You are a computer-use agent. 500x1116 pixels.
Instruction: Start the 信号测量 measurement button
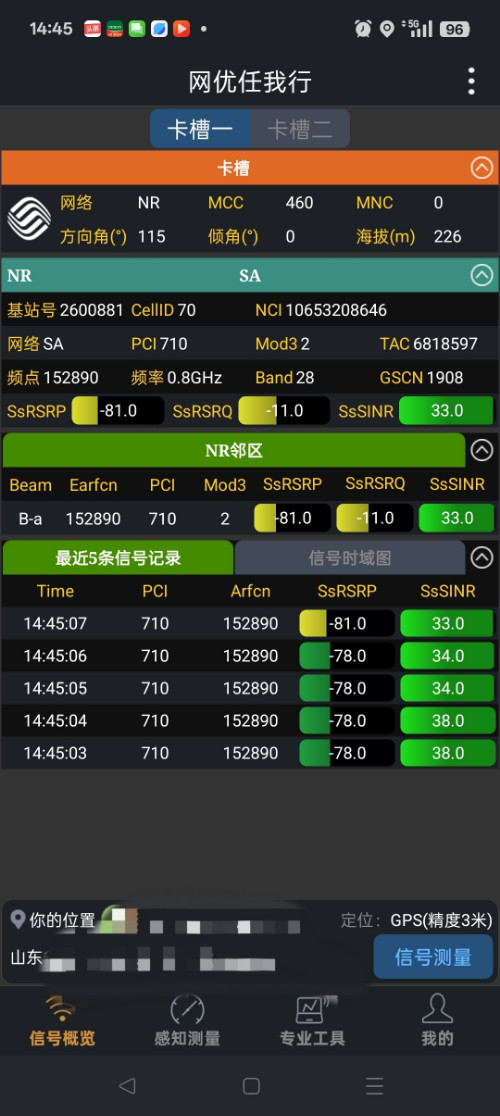coord(433,957)
